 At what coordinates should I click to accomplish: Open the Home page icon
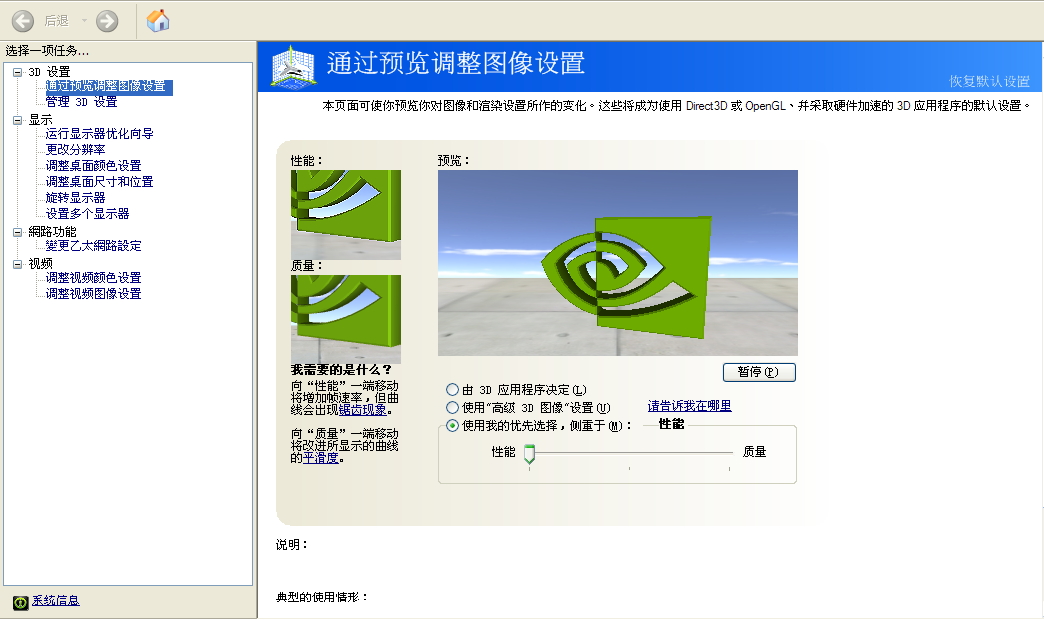158,21
